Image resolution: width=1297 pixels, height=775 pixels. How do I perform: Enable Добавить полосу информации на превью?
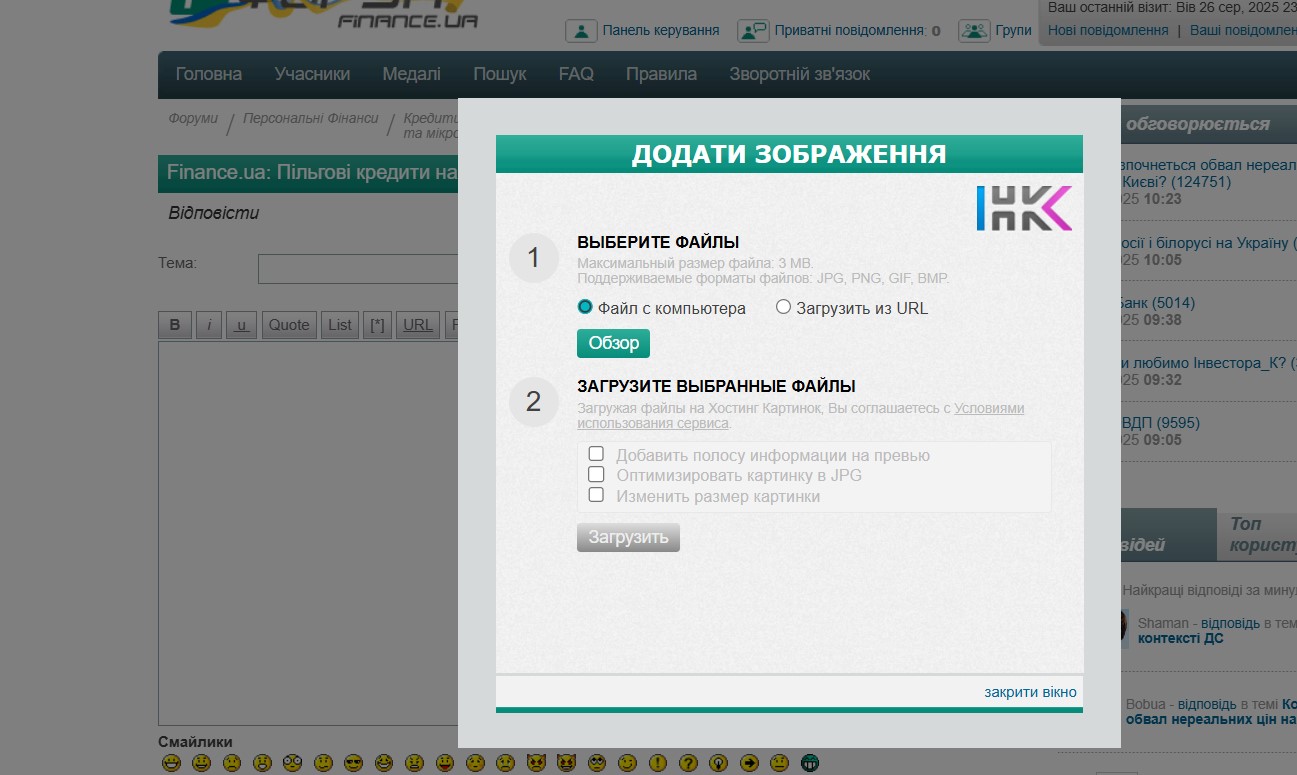click(x=596, y=454)
